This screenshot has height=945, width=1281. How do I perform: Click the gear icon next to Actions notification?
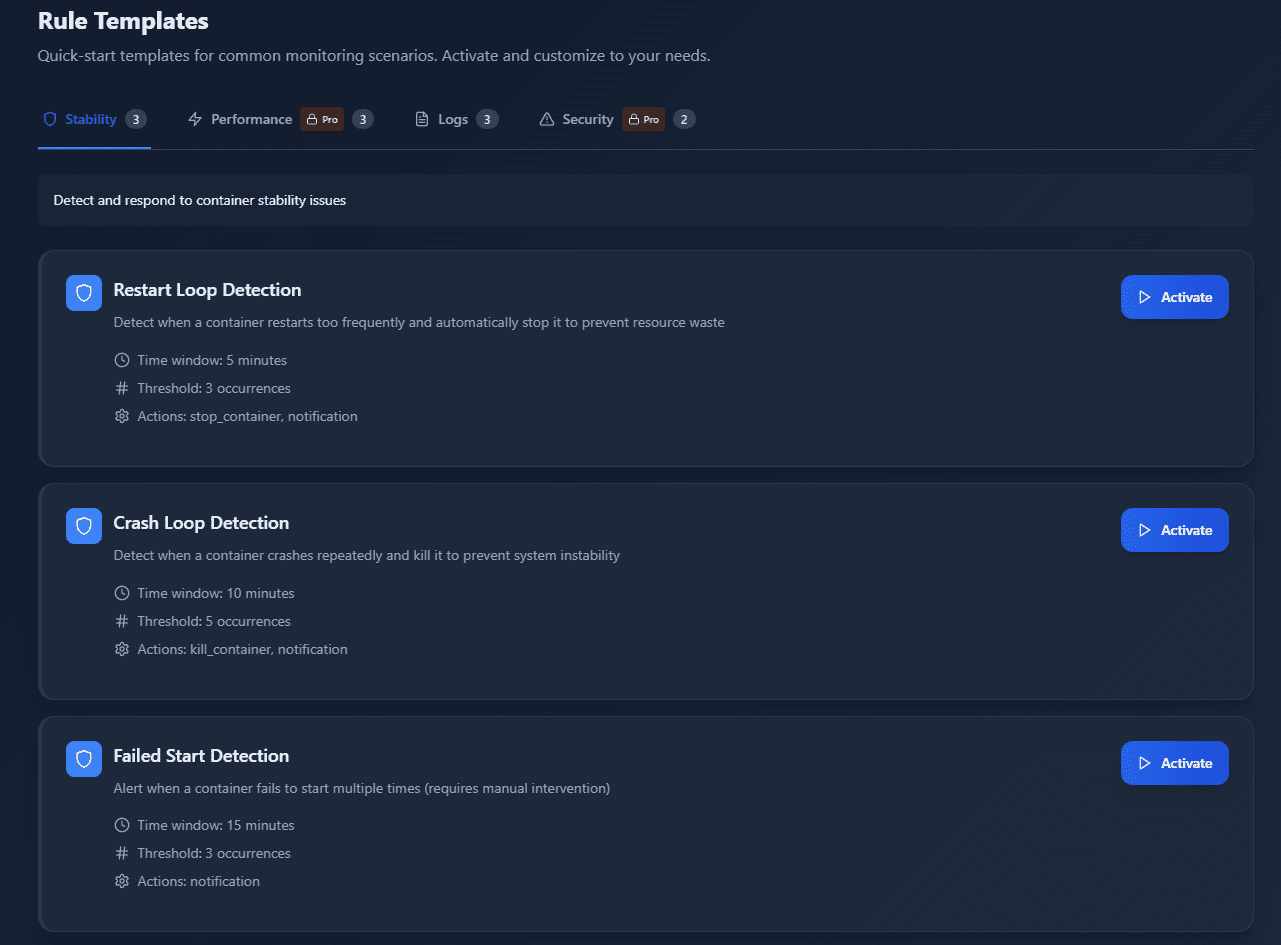click(121, 881)
